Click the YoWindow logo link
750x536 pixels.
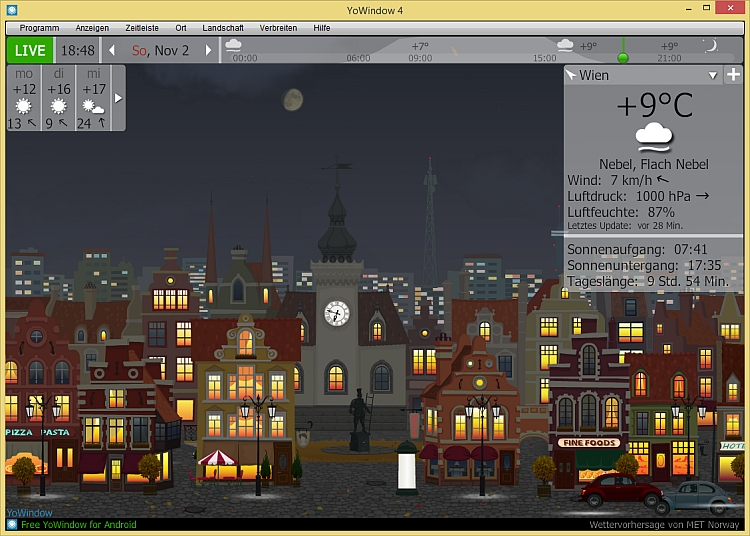pyautogui.click(x=30, y=513)
